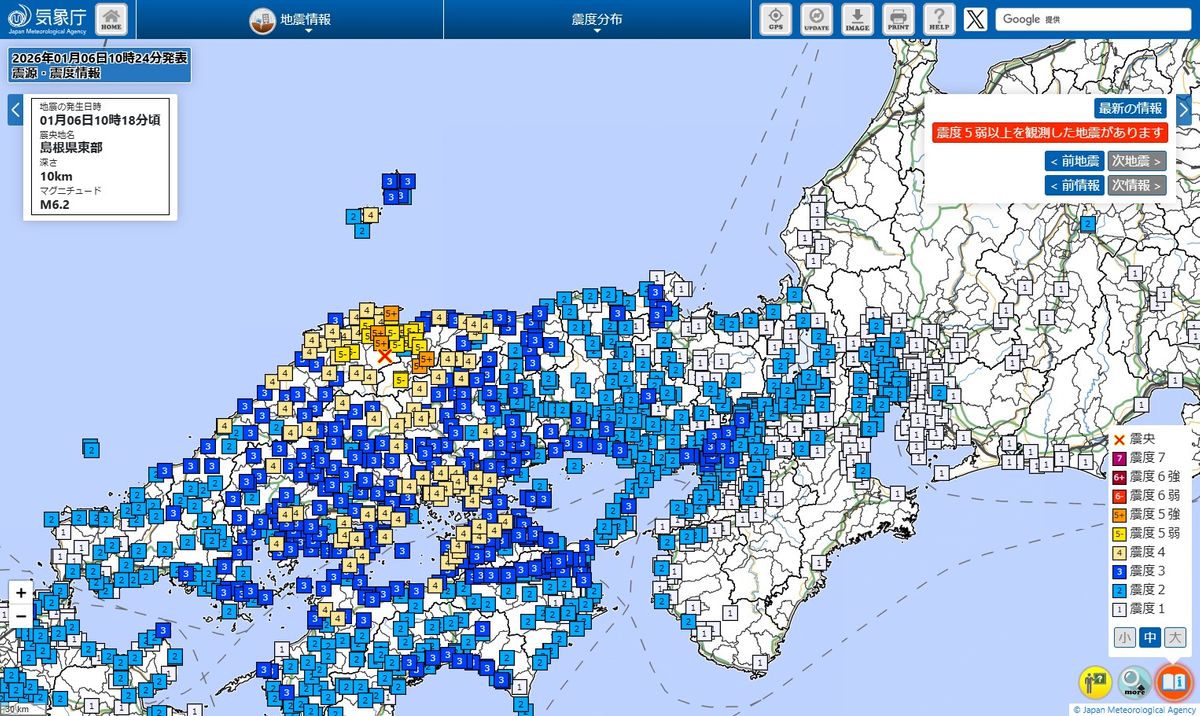The width and height of the screenshot is (1200, 716).
Task: Click the red X epicenter marker
Action: click(384, 354)
